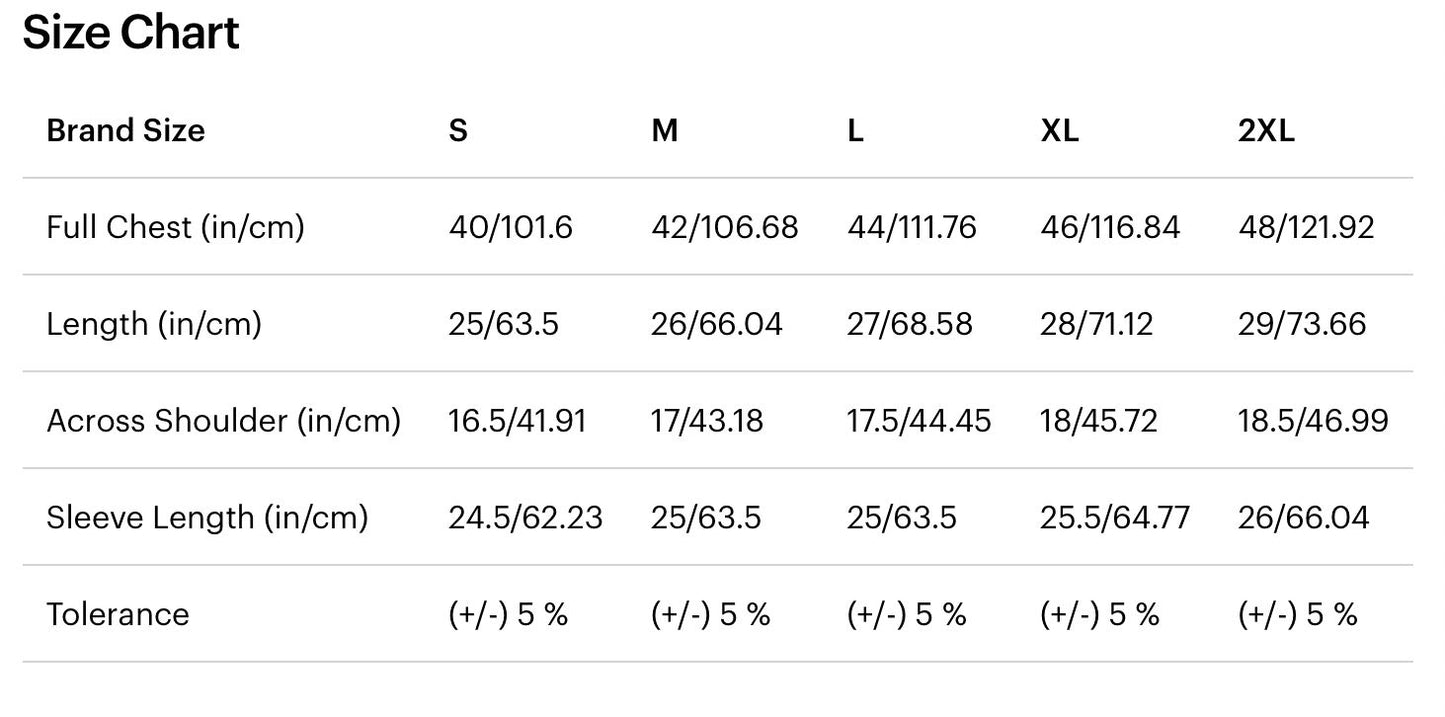Image resolution: width=1445 pixels, height=717 pixels.
Task: Click the 40/101.6 chest value
Action: click(x=510, y=227)
